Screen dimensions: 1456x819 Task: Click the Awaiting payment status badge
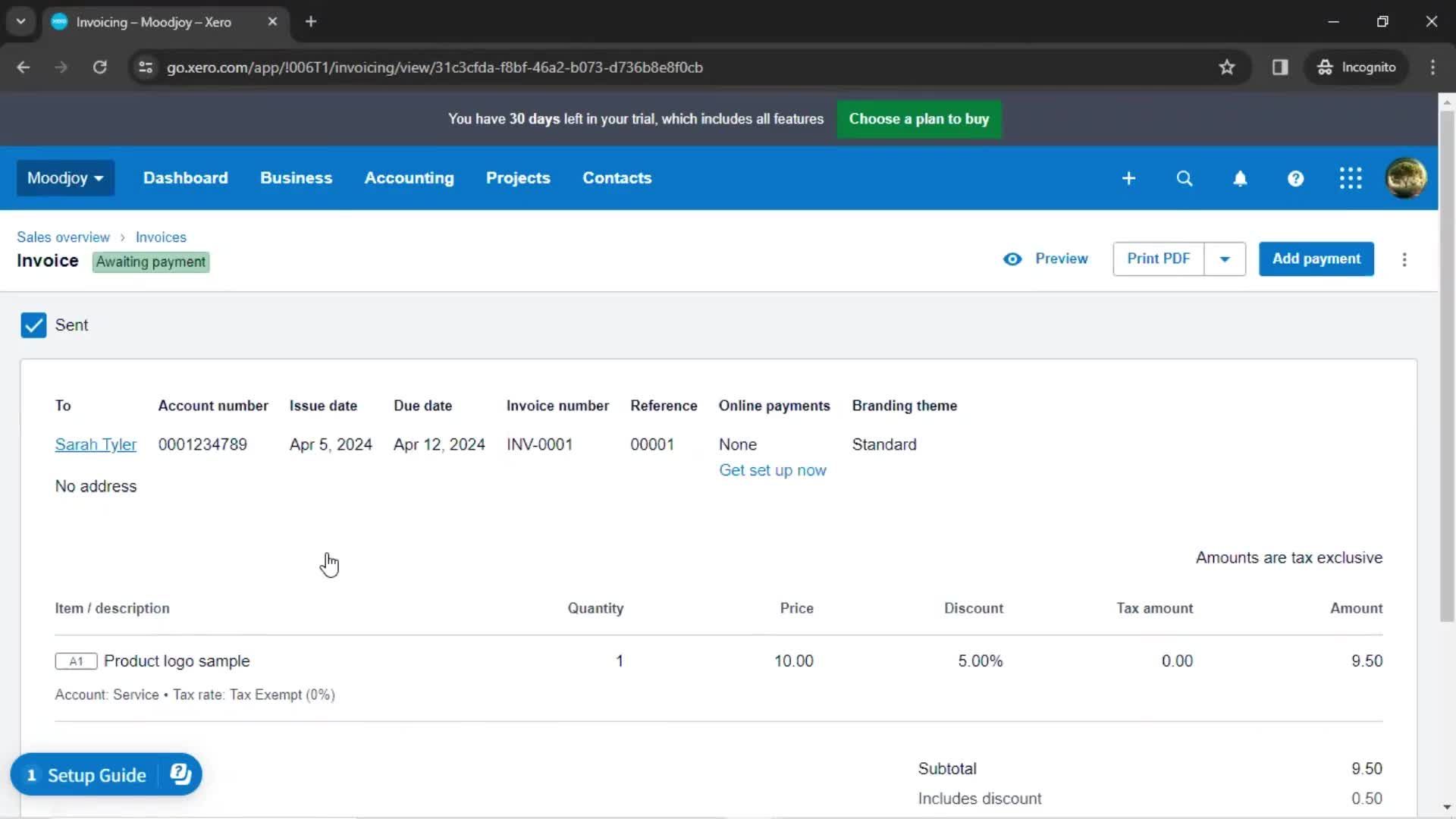(151, 262)
